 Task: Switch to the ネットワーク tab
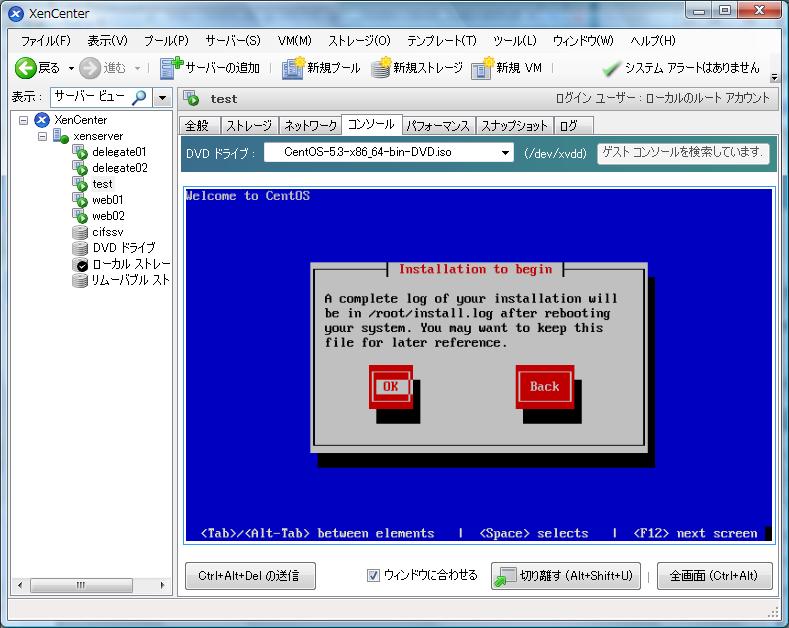(311, 126)
